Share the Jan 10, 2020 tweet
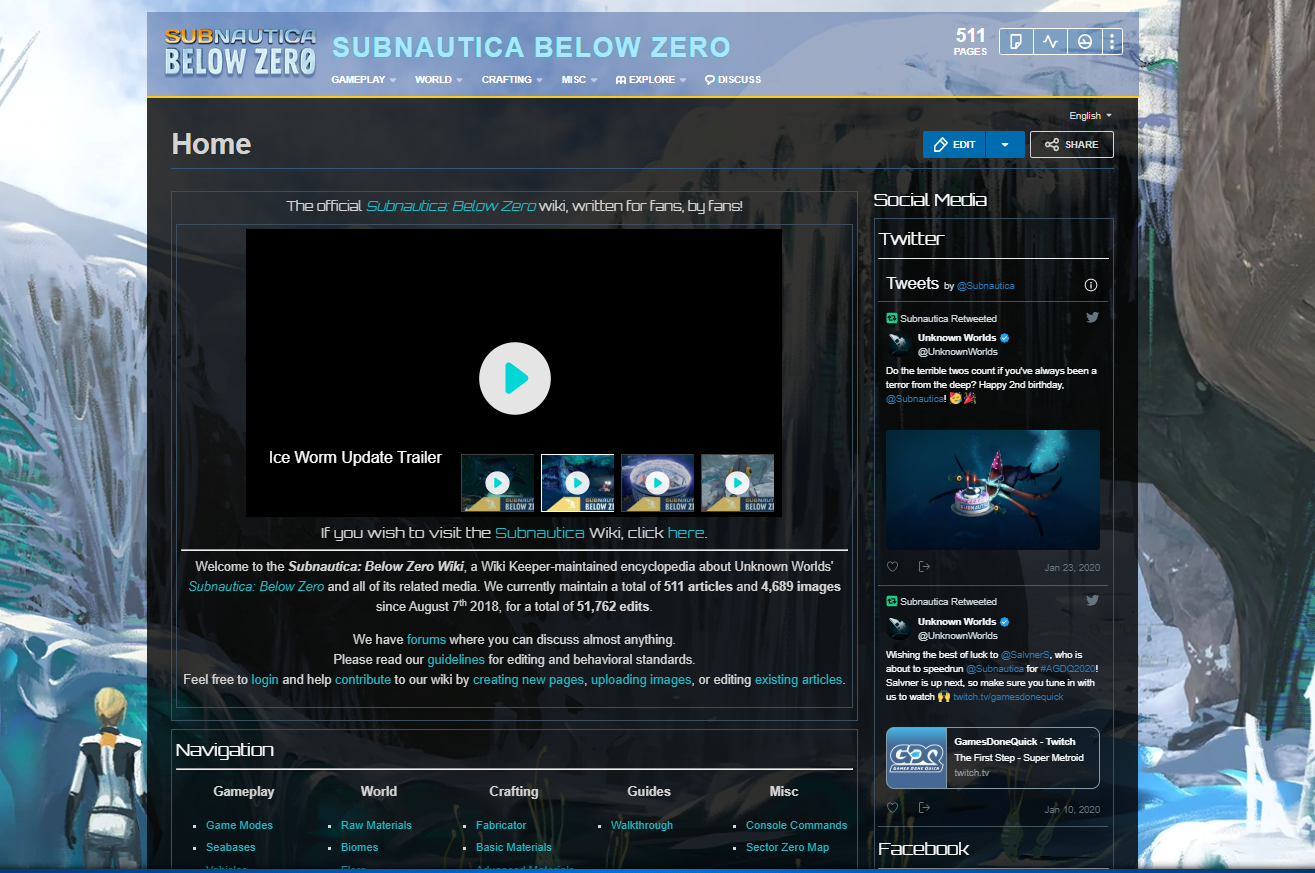The image size is (1315, 873). [x=924, y=807]
